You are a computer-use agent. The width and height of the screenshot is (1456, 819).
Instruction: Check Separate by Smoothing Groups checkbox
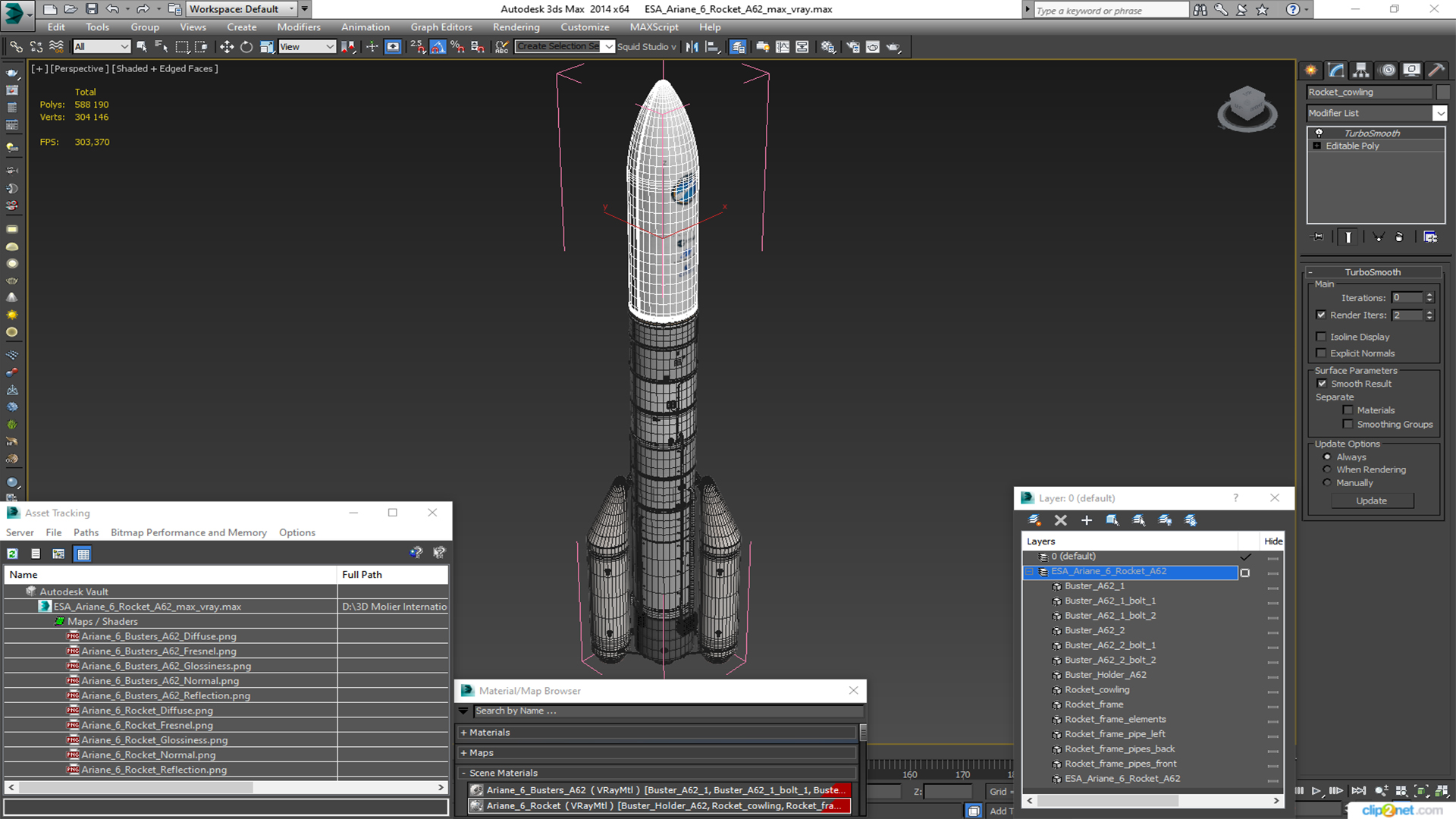pos(1348,425)
